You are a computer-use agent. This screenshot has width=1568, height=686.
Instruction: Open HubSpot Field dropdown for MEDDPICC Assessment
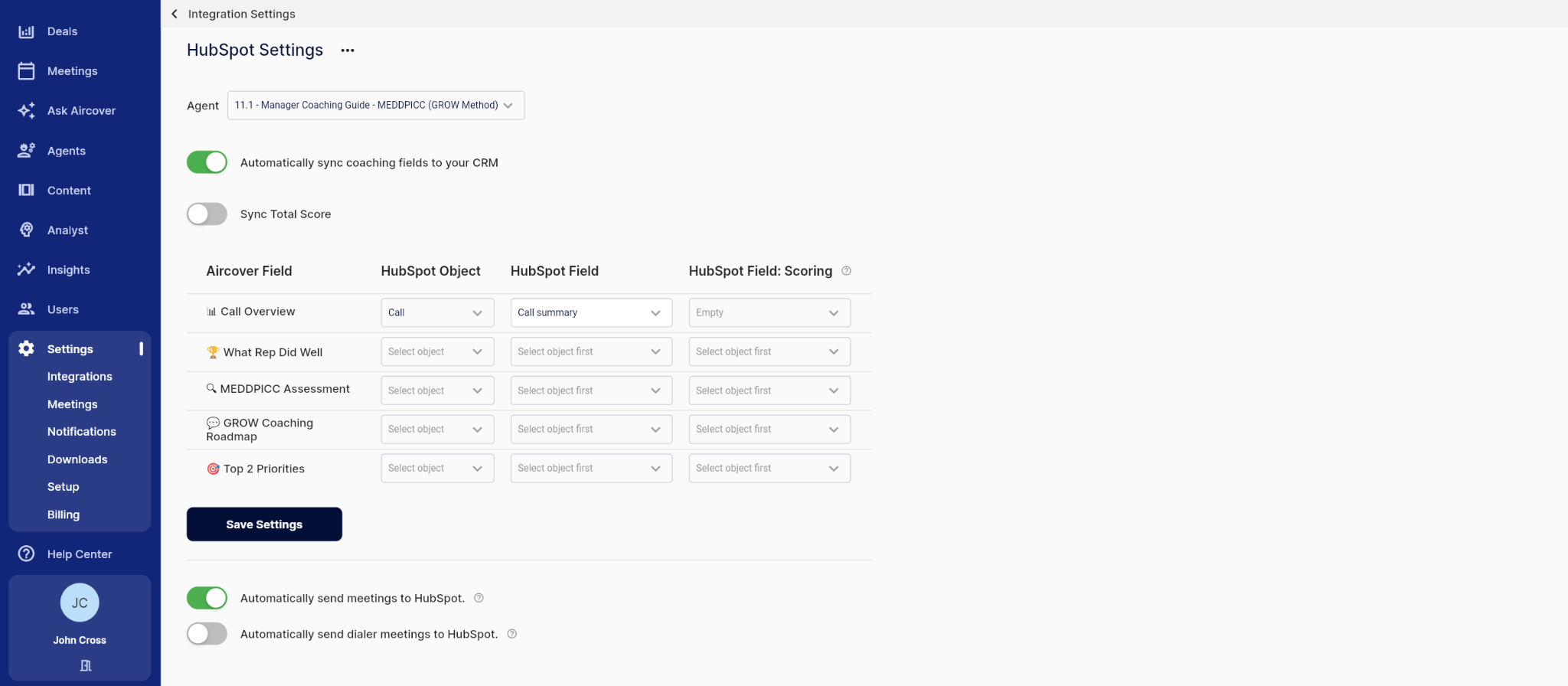591,390
